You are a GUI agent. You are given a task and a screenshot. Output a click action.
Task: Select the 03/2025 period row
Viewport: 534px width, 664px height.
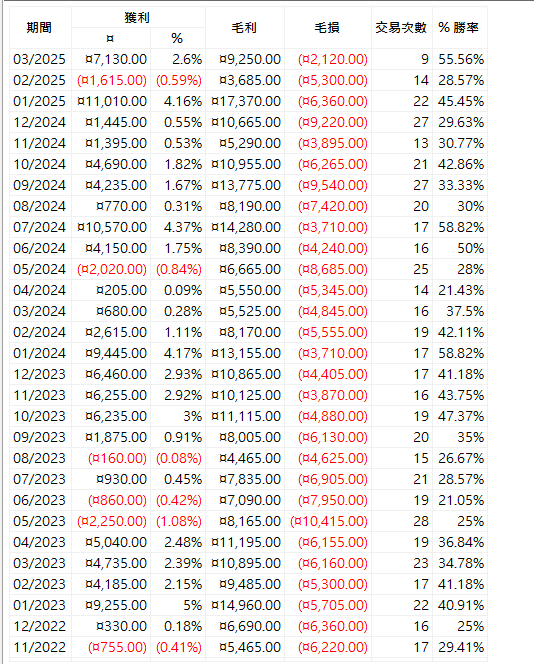[248, 59]
